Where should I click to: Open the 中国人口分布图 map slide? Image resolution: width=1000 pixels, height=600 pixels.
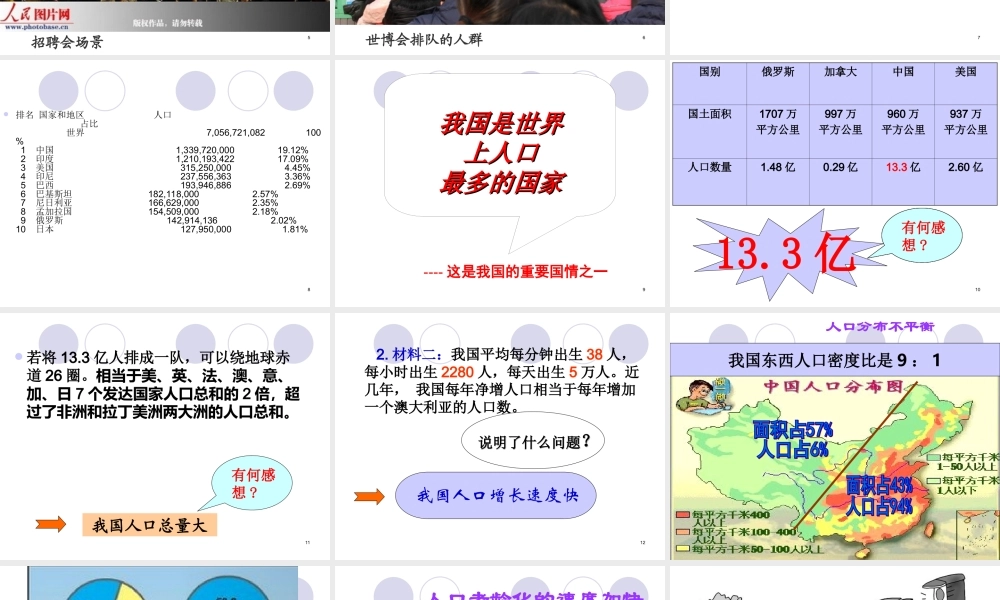[835, 436]
